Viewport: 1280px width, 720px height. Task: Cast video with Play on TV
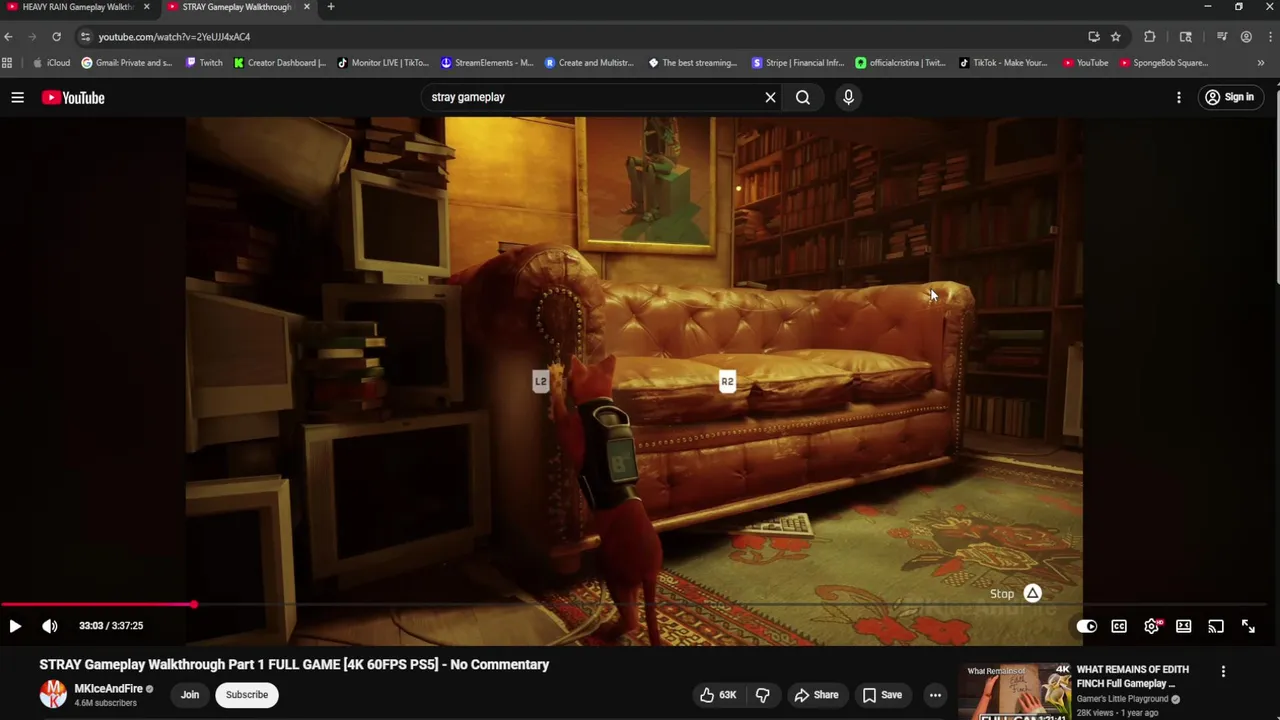1216,626
